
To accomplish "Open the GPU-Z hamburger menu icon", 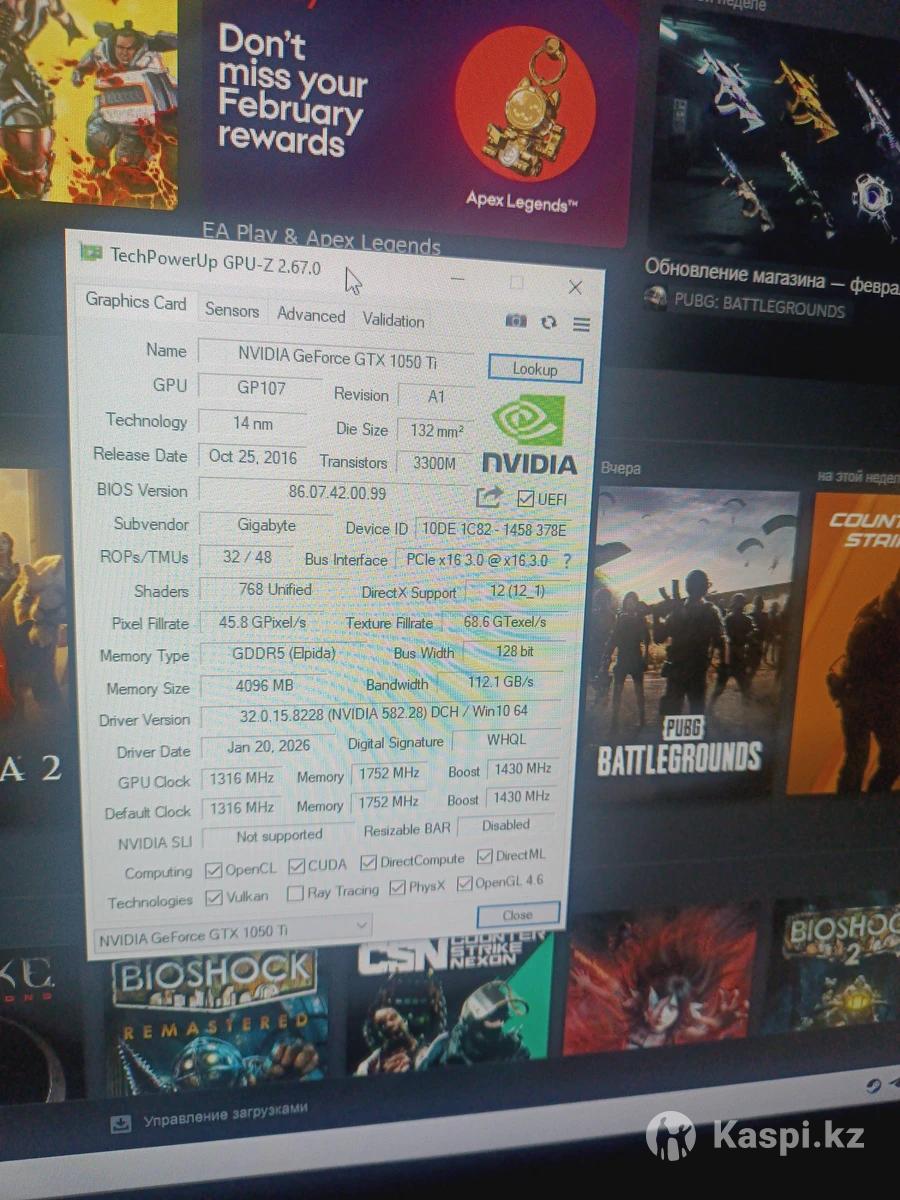I will (581, 324).
